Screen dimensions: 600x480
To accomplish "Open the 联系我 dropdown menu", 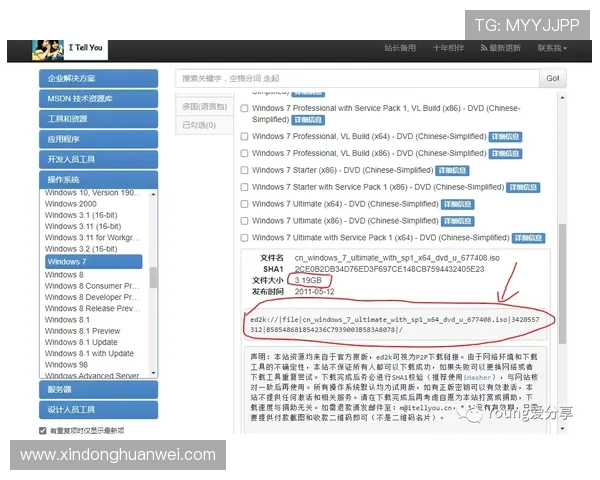I will point(552,48).
